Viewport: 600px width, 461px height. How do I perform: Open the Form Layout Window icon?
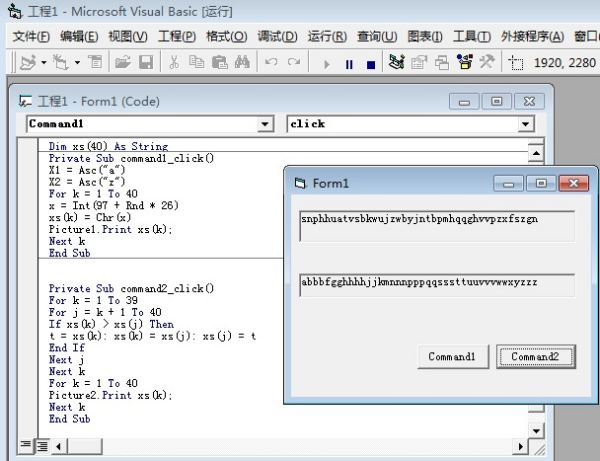click(442, 62)
